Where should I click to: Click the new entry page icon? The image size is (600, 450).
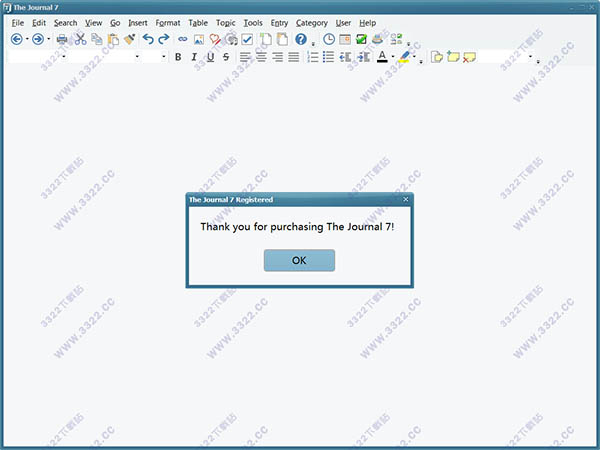coord(266,39)
